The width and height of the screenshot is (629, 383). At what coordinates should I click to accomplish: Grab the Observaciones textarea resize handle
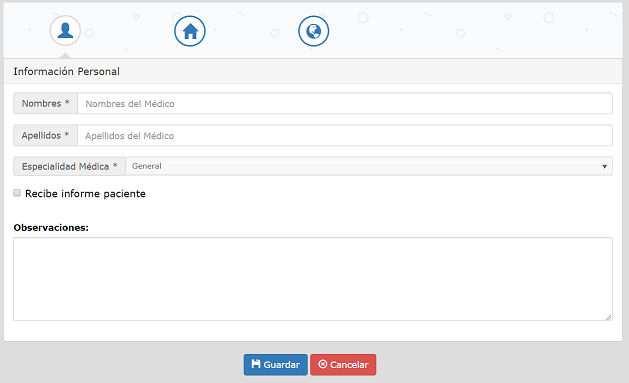[x=609, y=317]
